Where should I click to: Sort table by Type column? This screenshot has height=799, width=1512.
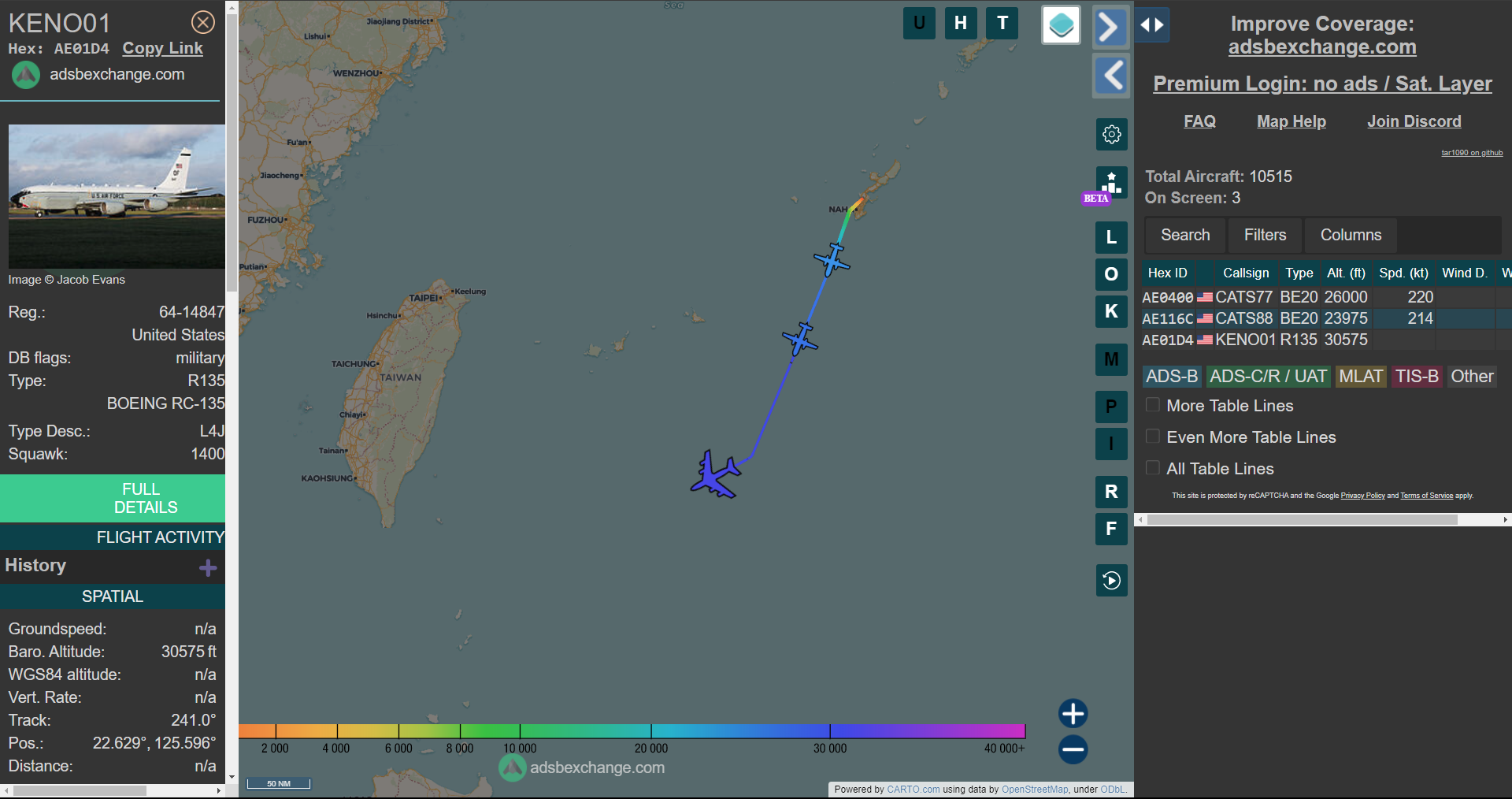click(x=1299, y=273)
